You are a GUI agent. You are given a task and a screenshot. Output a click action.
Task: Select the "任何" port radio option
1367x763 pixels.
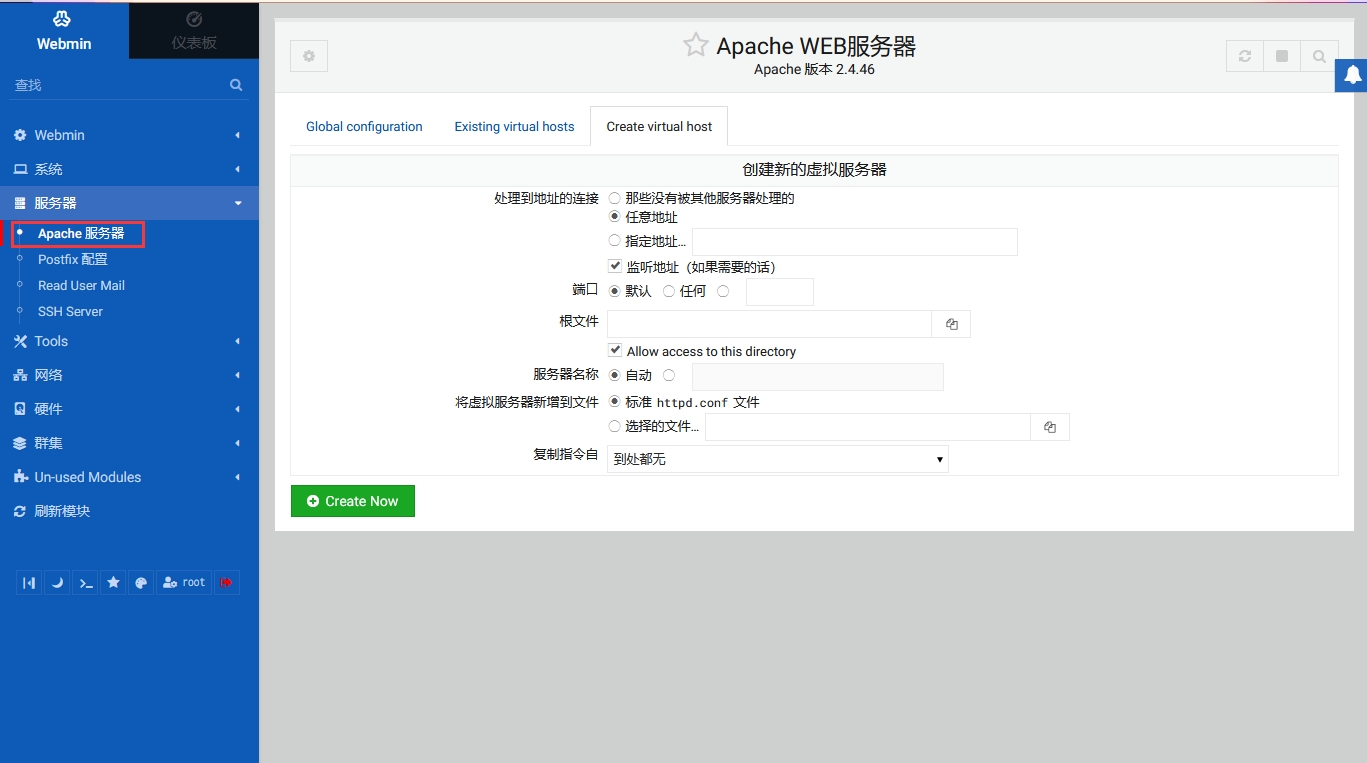[669, 291]
